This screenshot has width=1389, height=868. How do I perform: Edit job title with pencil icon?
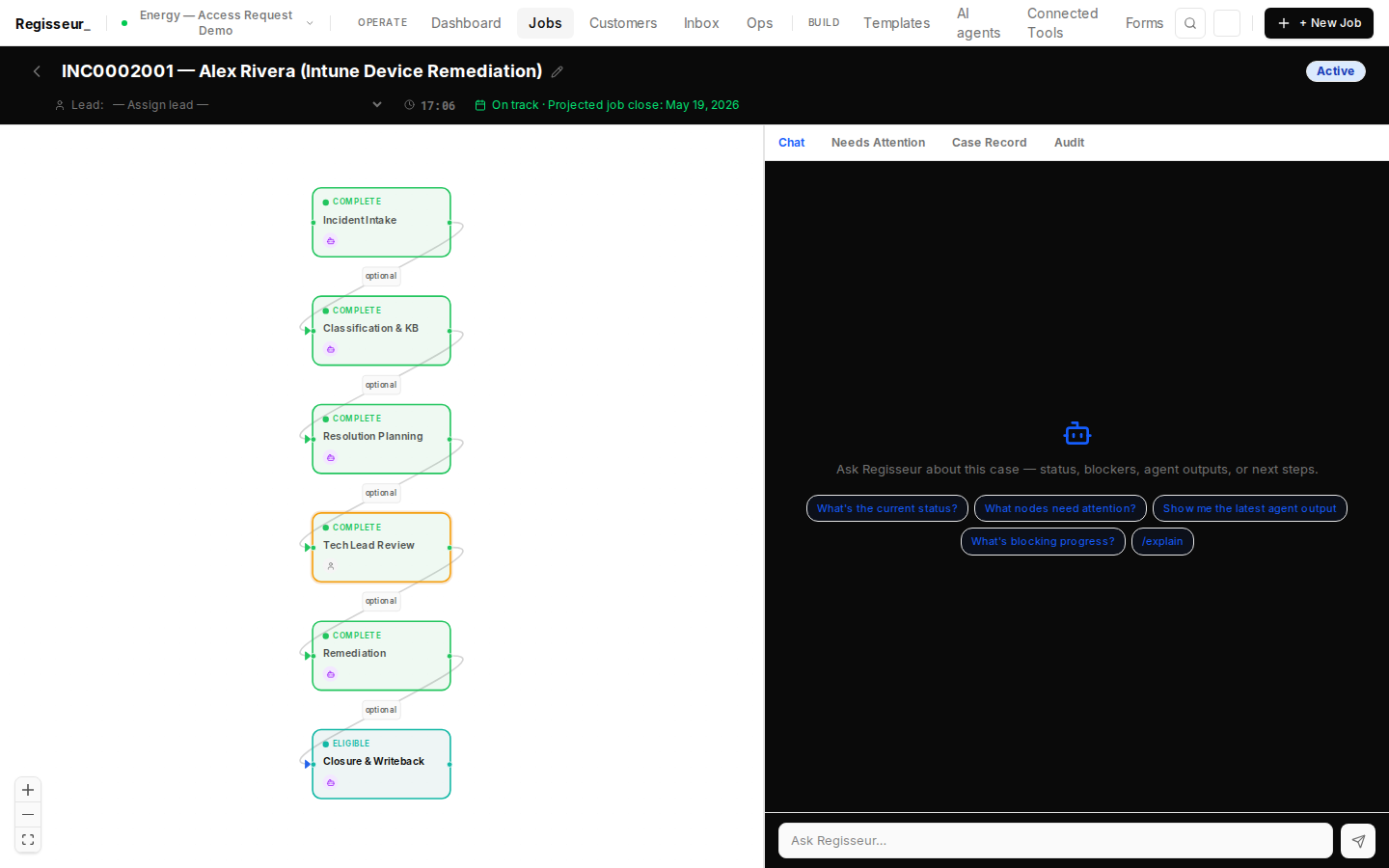(x=558, y=71)
